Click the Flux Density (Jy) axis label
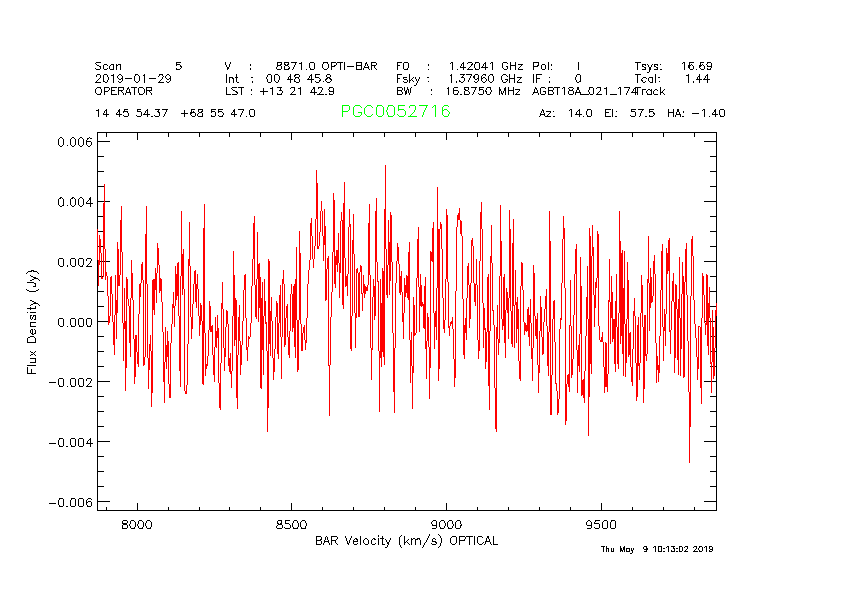This screenshot has width=842, height=595. pyautogui.click(x=33, y=322)
